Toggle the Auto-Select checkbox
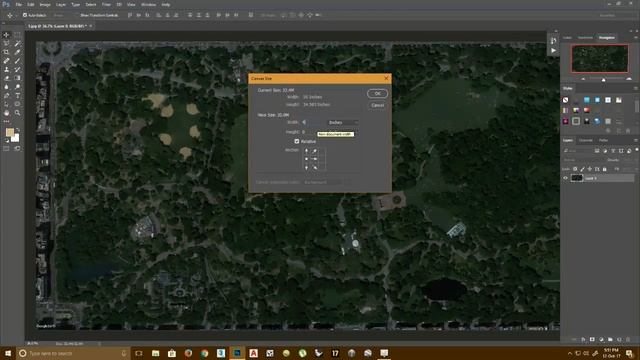 point(25,15)
